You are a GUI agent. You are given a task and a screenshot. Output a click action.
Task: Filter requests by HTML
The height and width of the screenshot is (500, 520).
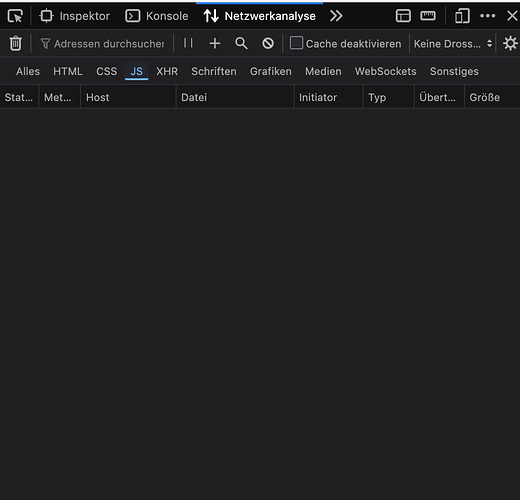click(68, 71)
